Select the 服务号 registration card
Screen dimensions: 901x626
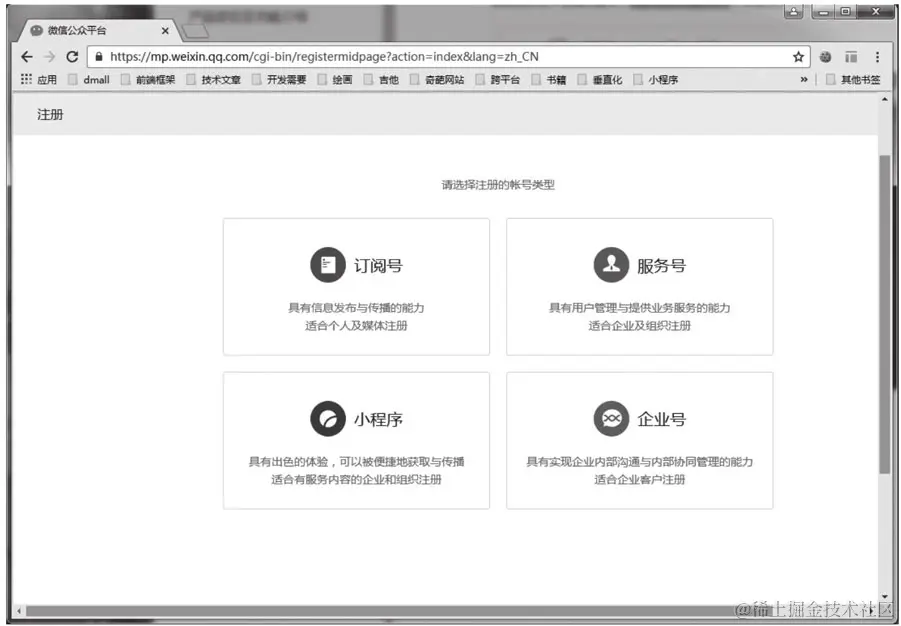[x=640, y=286]
